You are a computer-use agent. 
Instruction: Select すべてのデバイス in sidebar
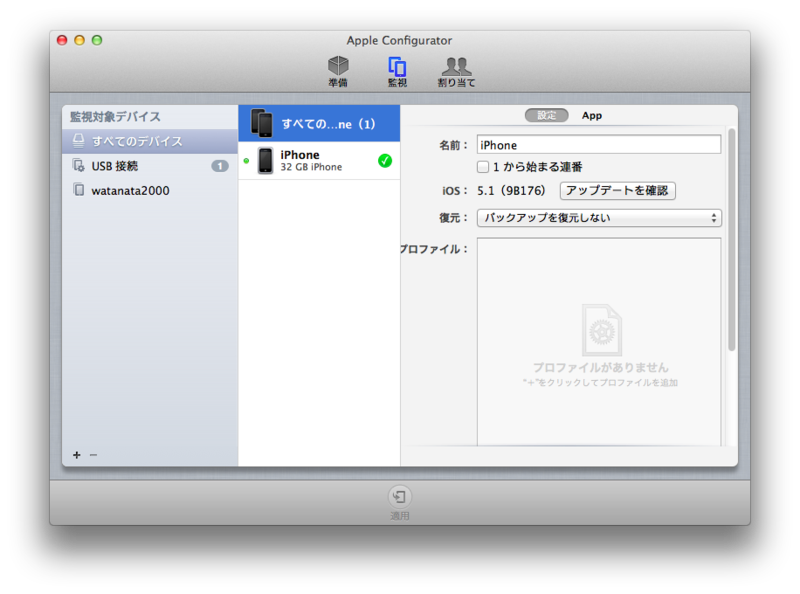click(x=150, y=141)
